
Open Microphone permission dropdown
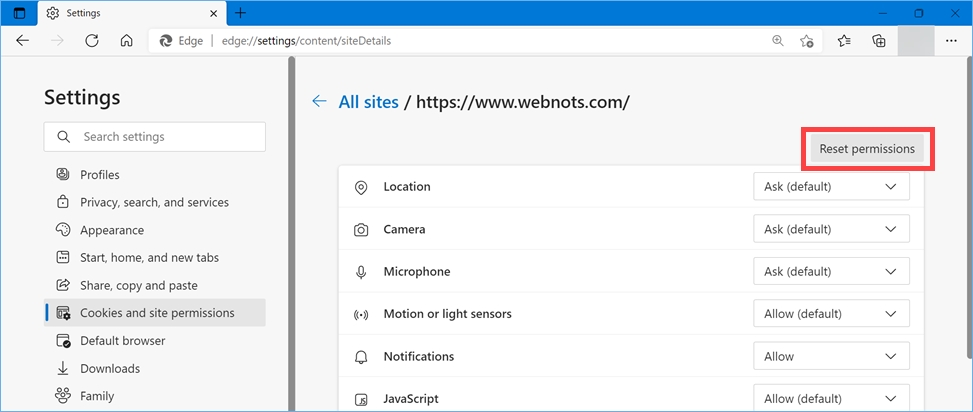coord(831,272)
